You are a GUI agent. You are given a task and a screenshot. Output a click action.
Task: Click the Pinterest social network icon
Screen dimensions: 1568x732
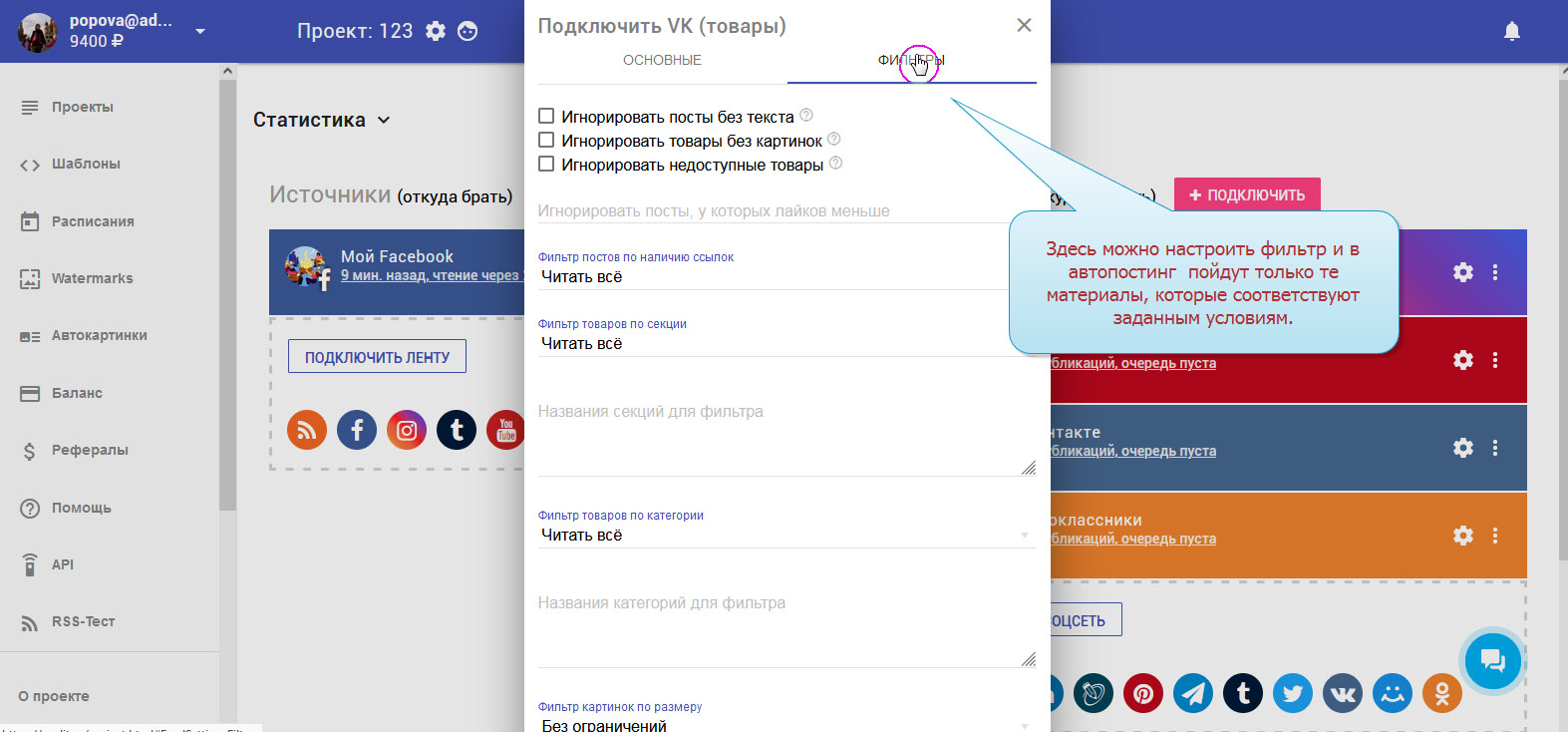click(x=1143, y=693)
